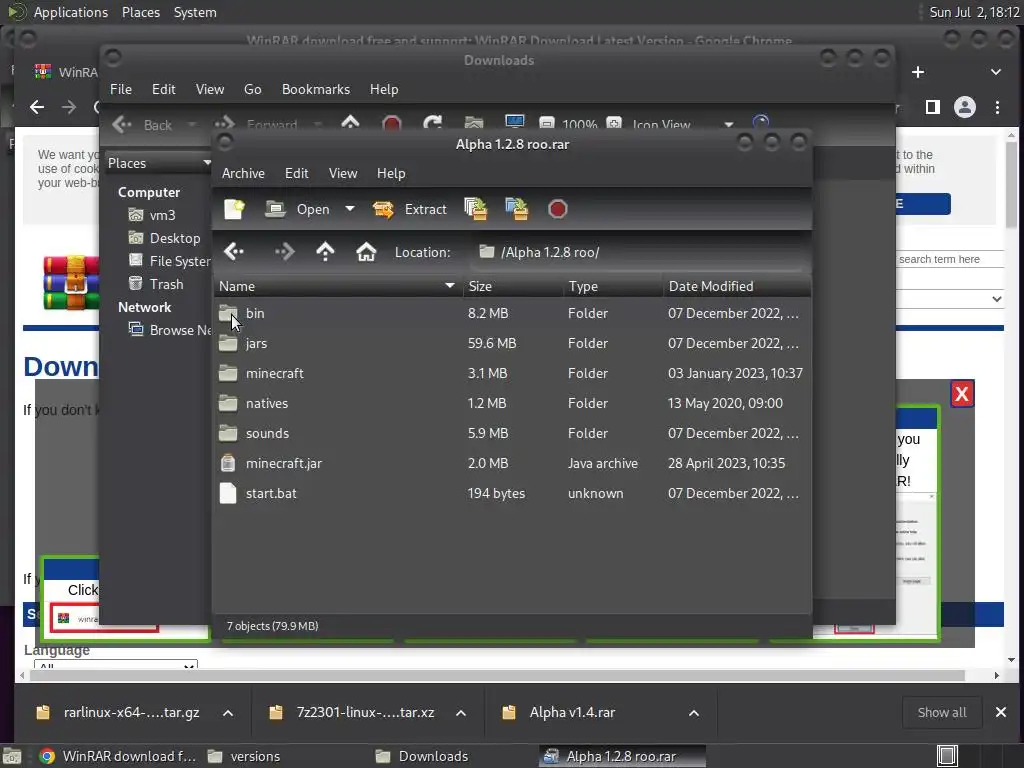
Task: Sort by the Size column header
Action: (x=513, y=286)
